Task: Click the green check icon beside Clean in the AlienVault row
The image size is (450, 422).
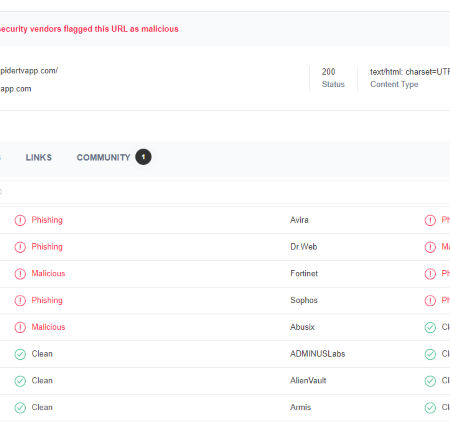Action: [20, 381]
